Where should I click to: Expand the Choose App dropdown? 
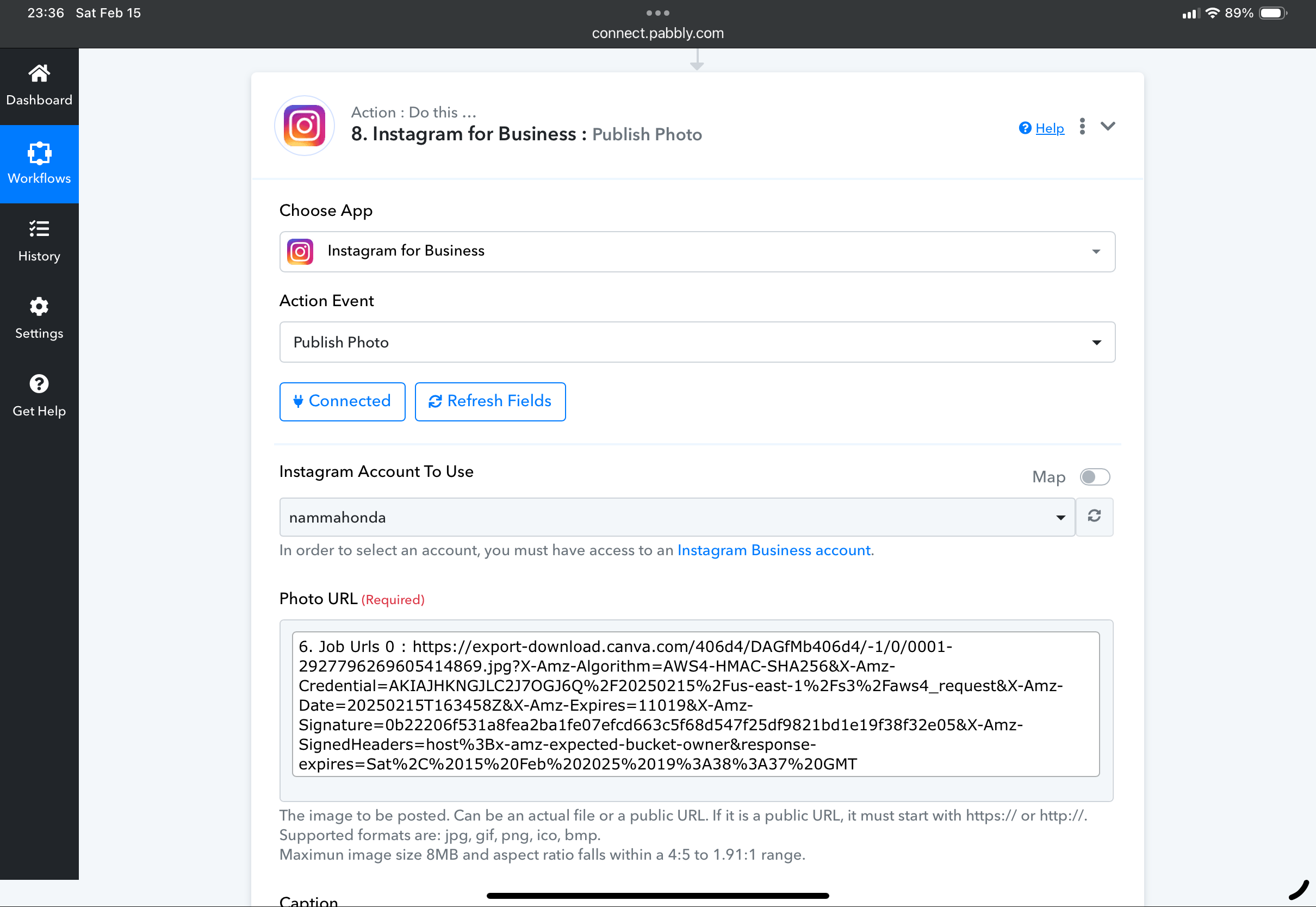(x=697, y=251)
